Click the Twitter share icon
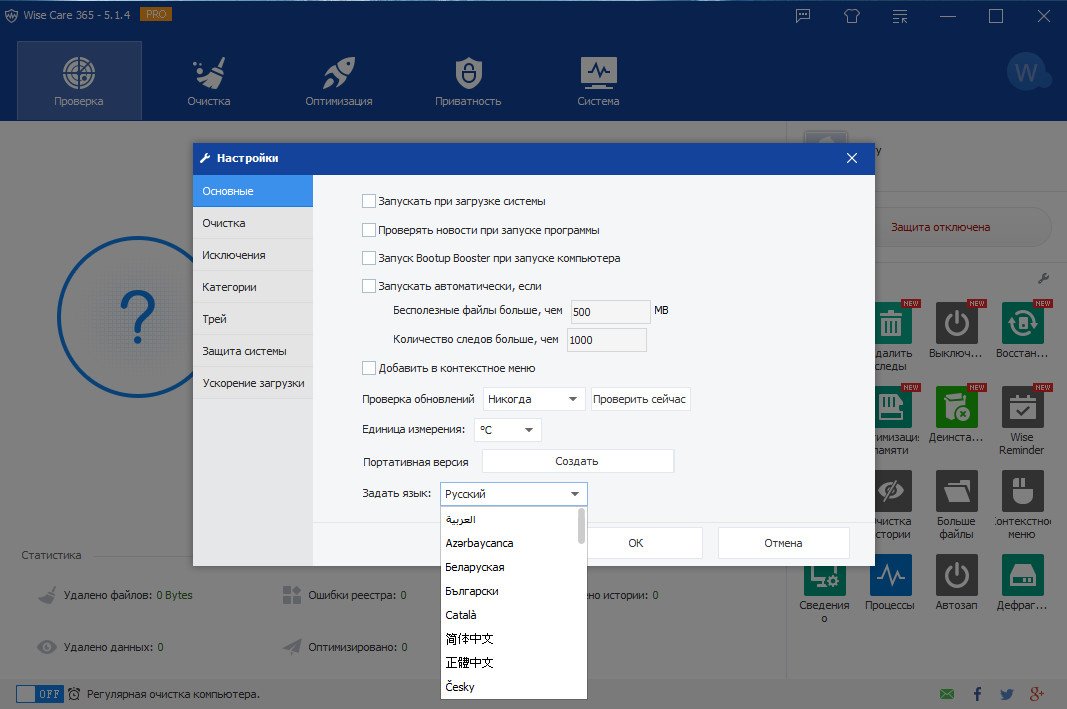1067x709 pixels. [1007, 694]
